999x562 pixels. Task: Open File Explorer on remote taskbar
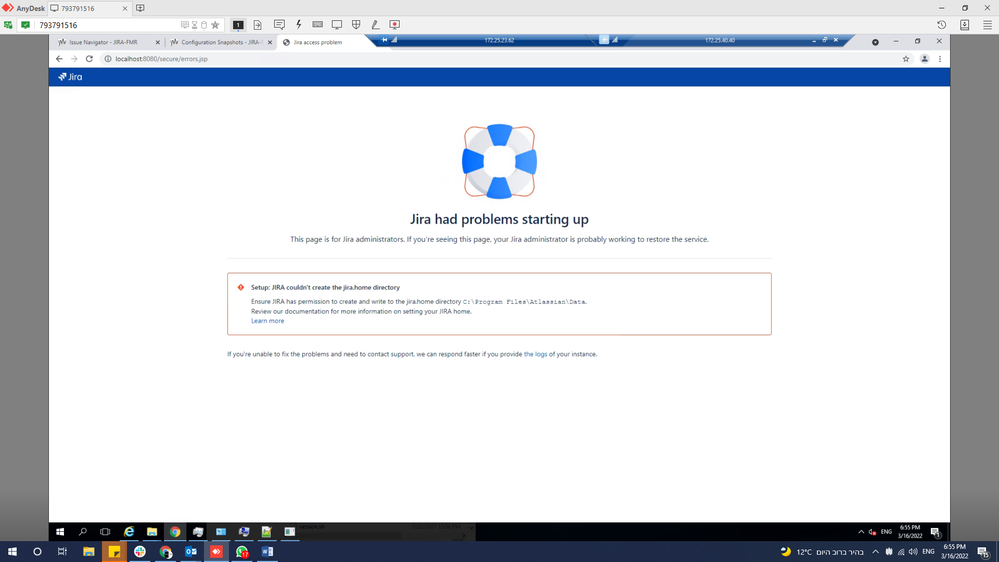152,531
